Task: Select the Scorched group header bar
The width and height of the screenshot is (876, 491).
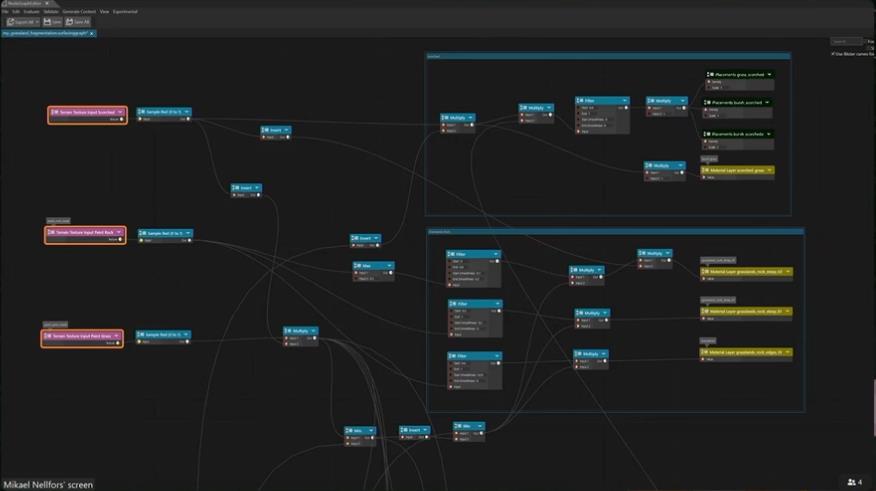Action: point(608,56)
